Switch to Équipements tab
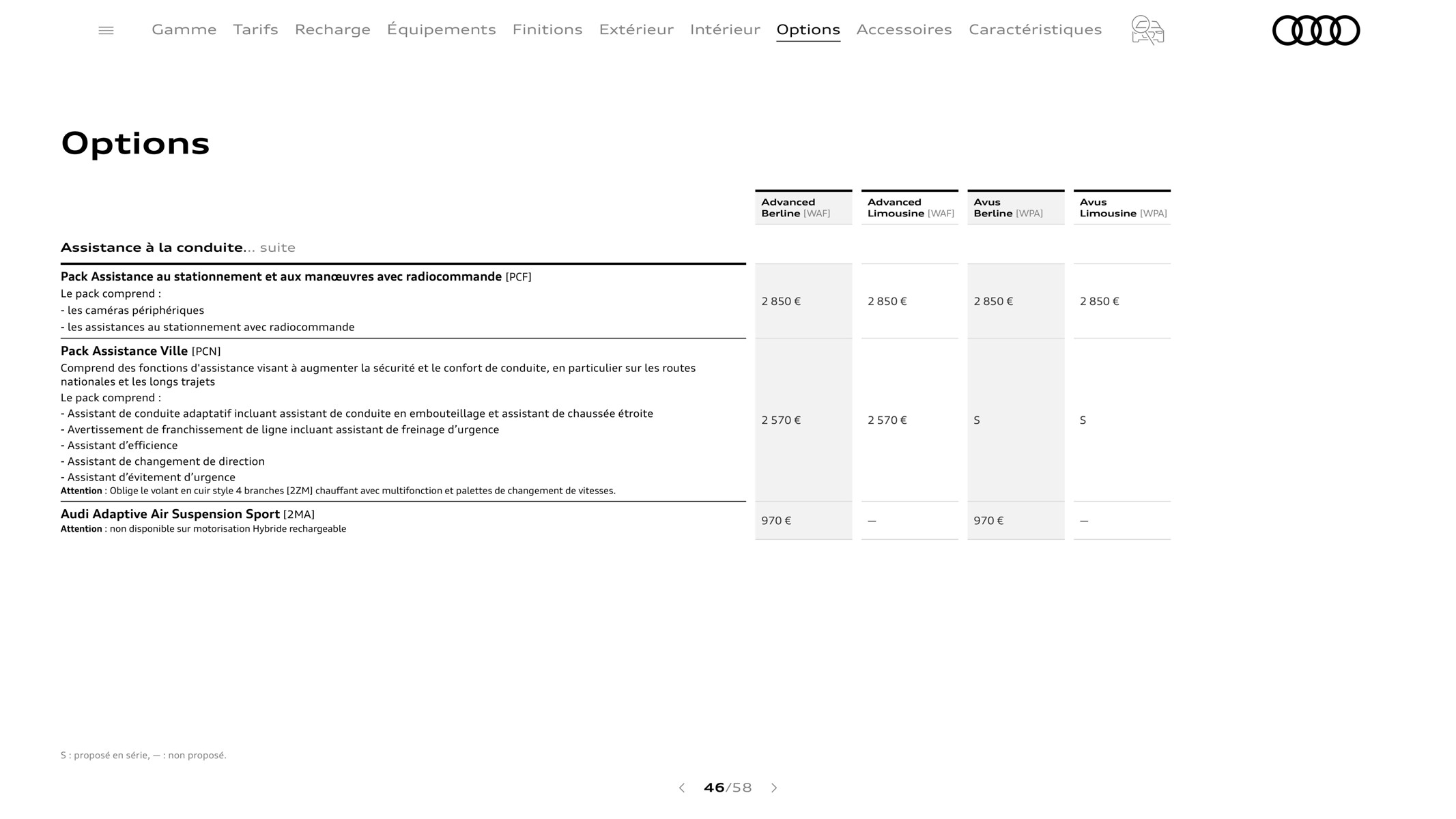The height and width of the screenshot is (819, 1456). click(441, 29)
